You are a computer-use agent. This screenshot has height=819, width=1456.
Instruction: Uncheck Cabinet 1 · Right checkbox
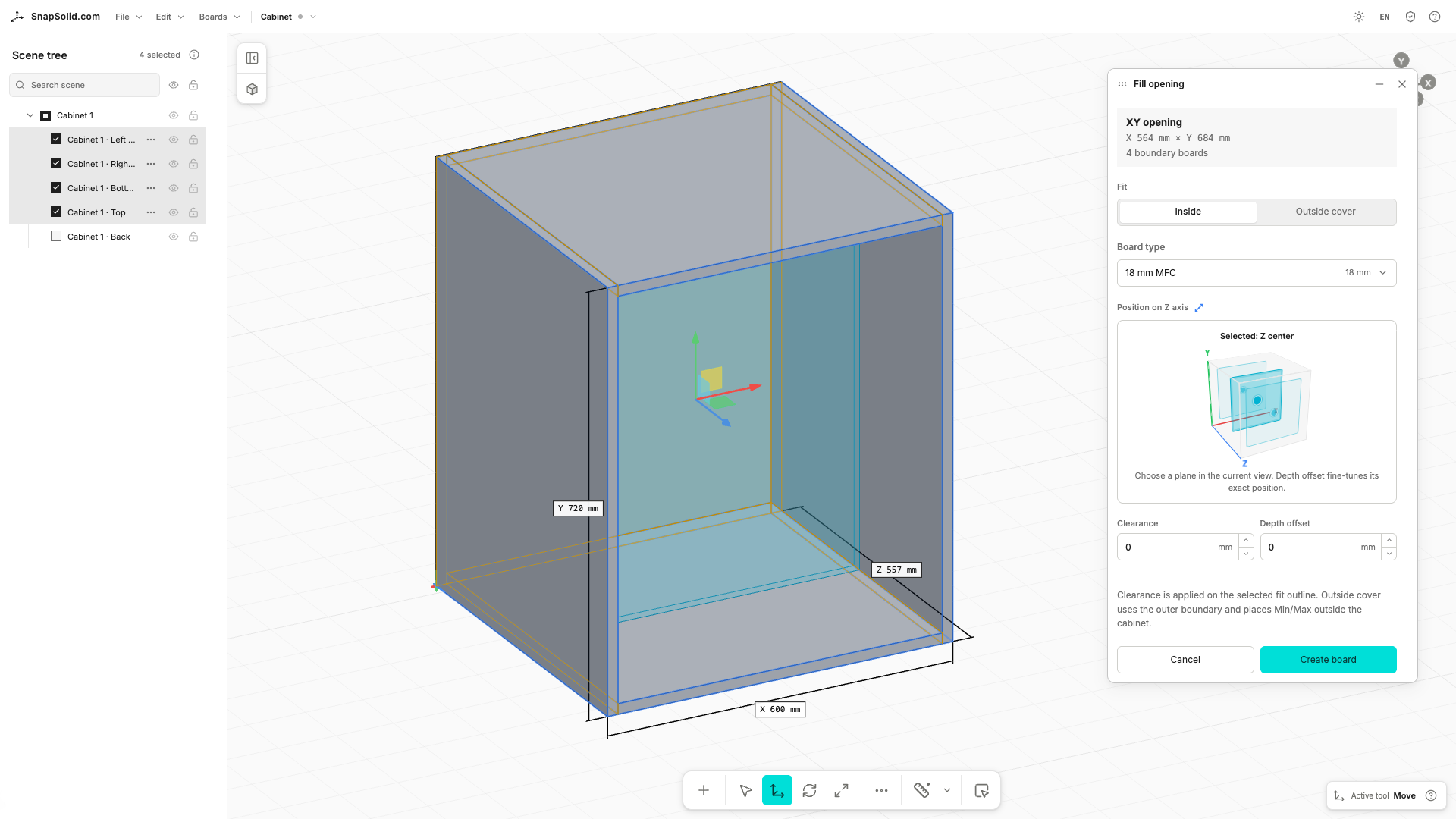tap(56, 163)
